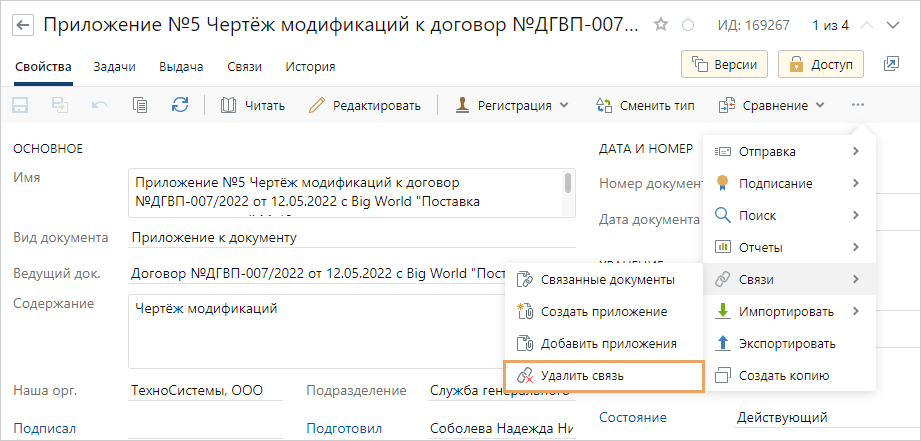Click the copy document icon in toolbar
Viewport: 921px width, 441px height.
tap(140, 105)
